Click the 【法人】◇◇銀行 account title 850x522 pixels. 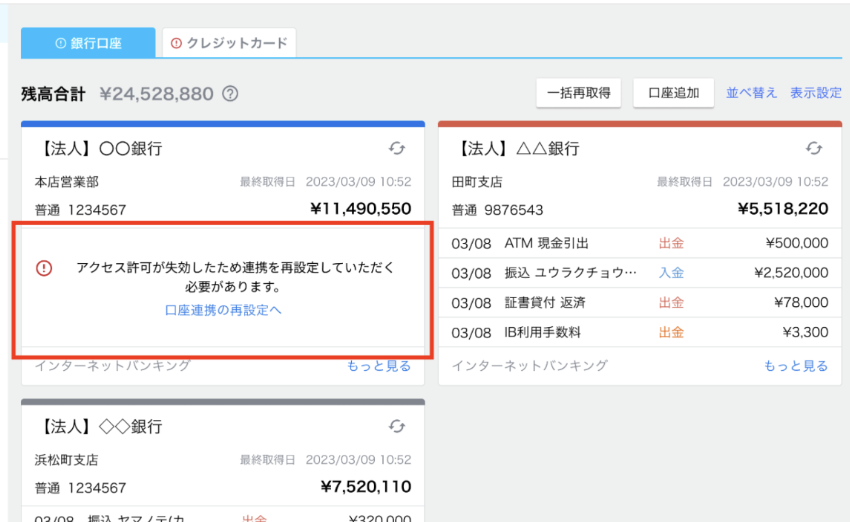[99, 427]
